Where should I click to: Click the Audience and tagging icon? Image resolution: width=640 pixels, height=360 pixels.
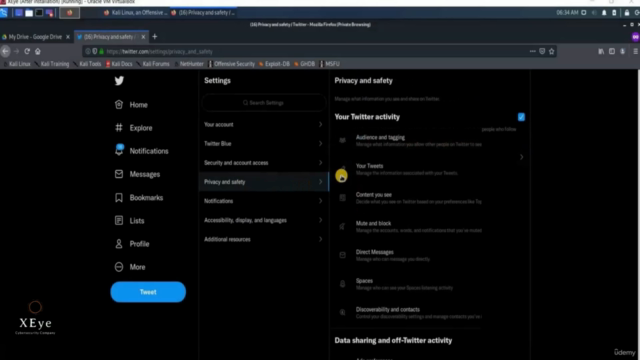coord(342,140)
